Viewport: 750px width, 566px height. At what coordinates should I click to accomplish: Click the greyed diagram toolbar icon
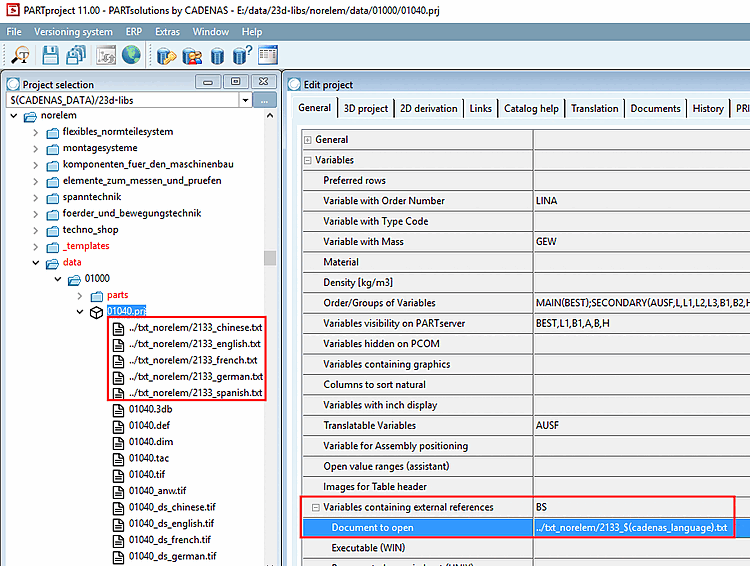(106, 55)
